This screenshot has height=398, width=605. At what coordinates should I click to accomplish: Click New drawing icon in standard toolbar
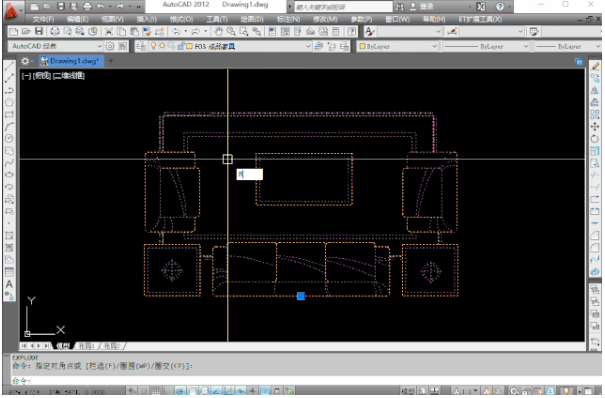[13, 32]
